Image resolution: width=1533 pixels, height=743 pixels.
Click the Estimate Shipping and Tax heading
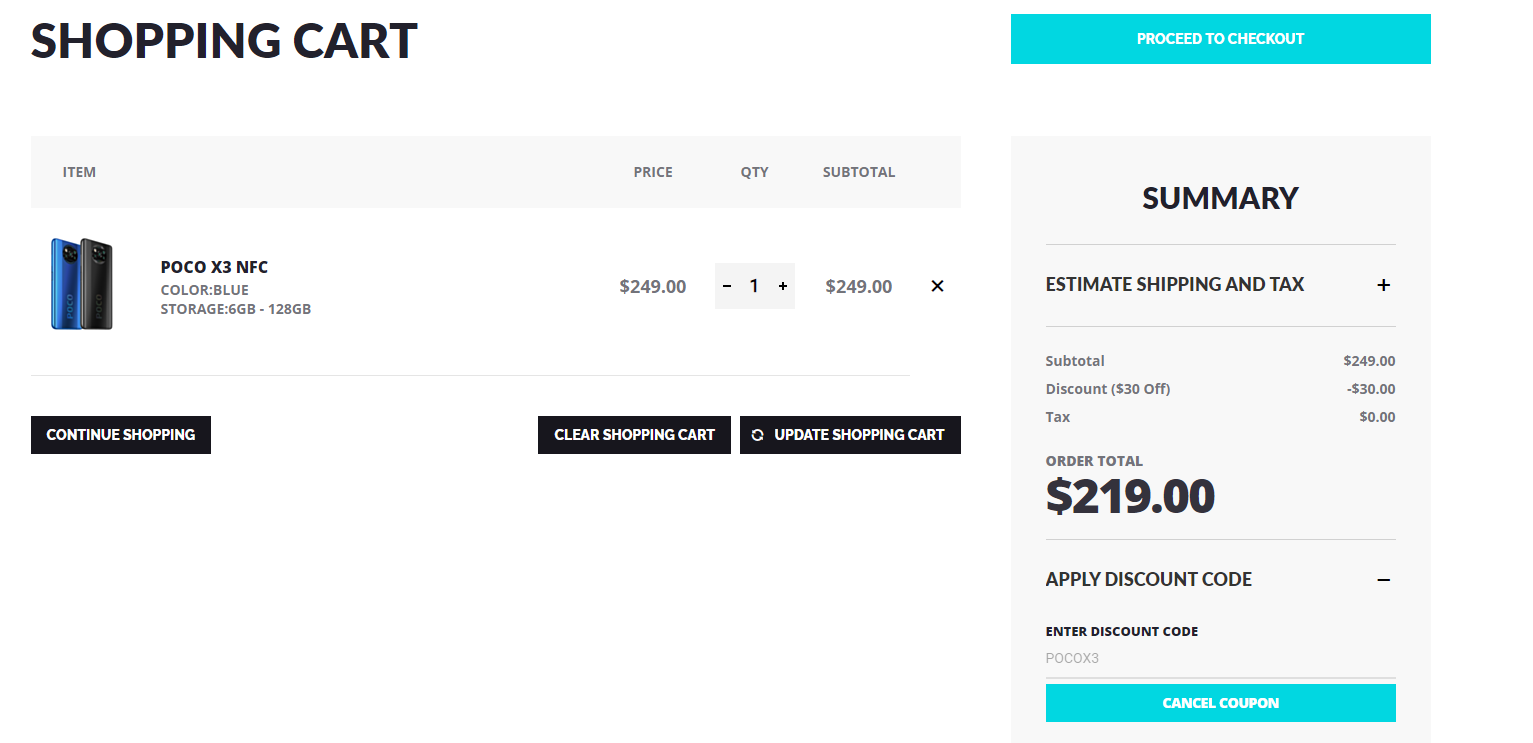coord(1175,285)
